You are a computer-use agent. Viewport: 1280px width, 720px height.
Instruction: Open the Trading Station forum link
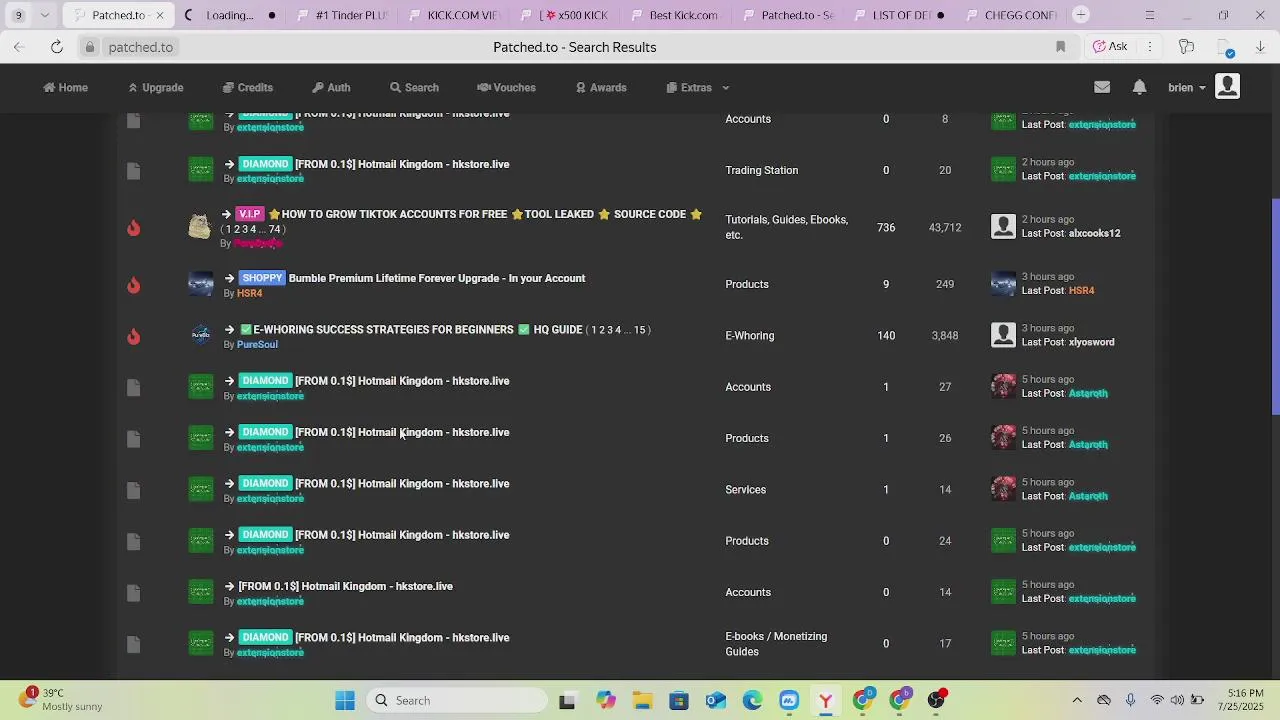761,170
